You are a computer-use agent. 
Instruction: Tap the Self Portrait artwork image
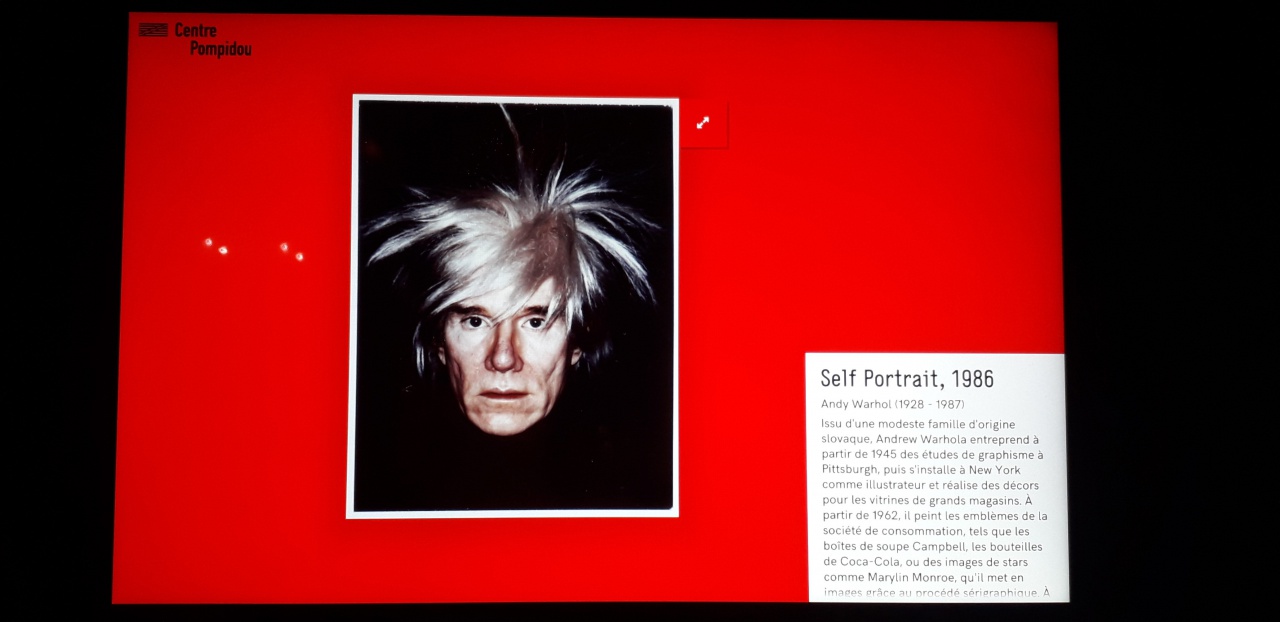[513, 306]
